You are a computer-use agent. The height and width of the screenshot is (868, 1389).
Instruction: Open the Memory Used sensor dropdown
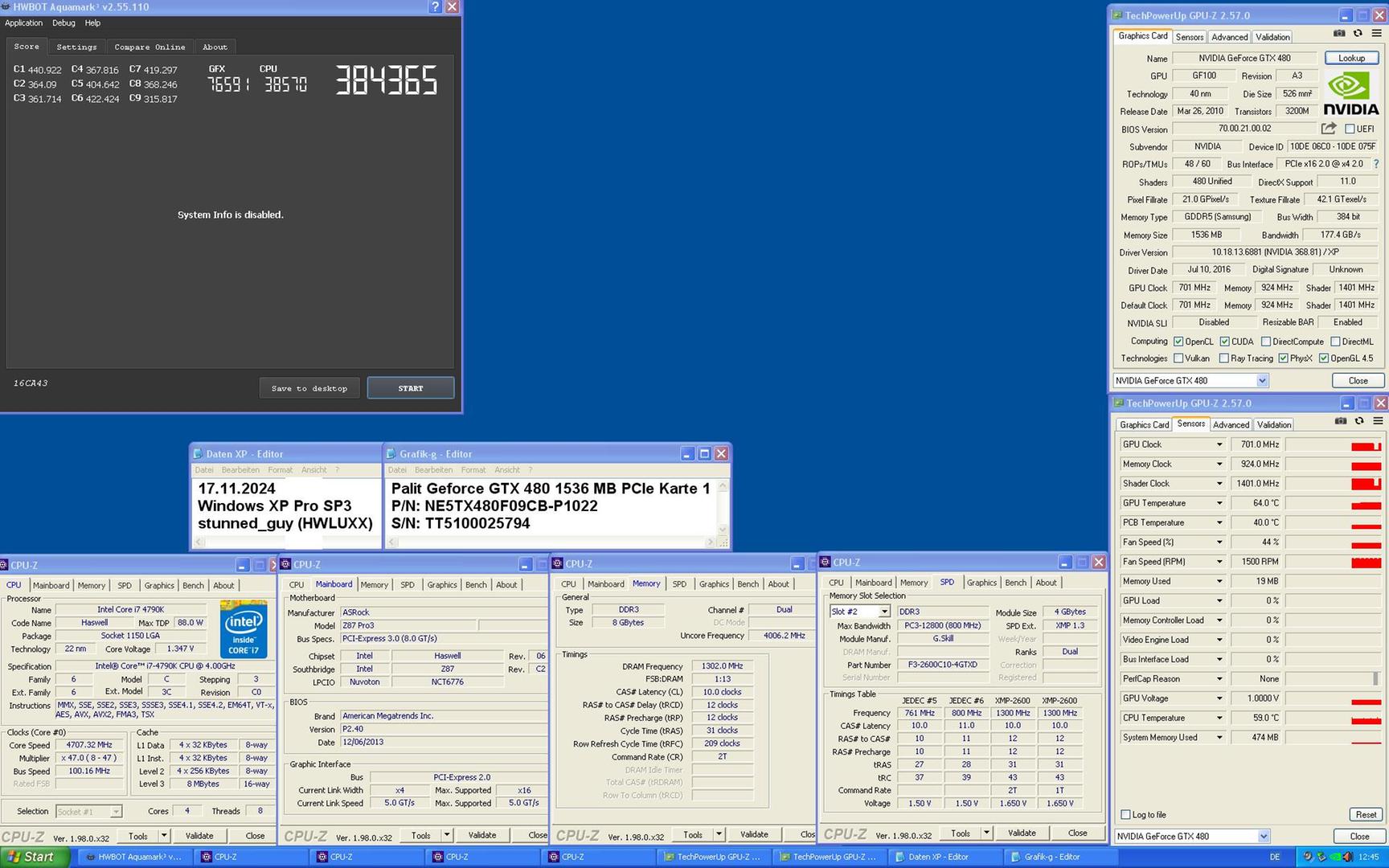(1219, 581)
